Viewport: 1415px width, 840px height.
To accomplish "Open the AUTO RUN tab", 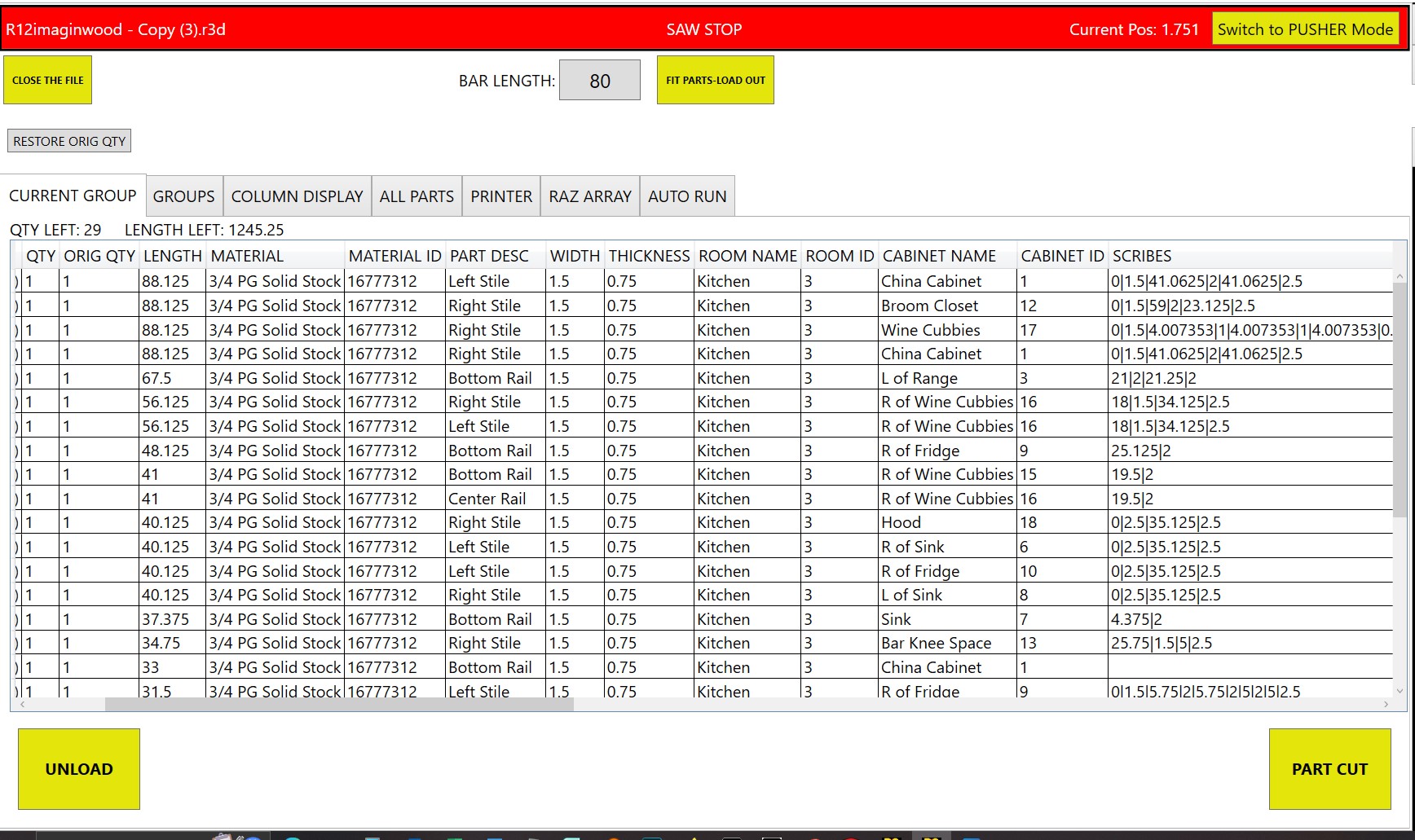I will tap(687, 196).
